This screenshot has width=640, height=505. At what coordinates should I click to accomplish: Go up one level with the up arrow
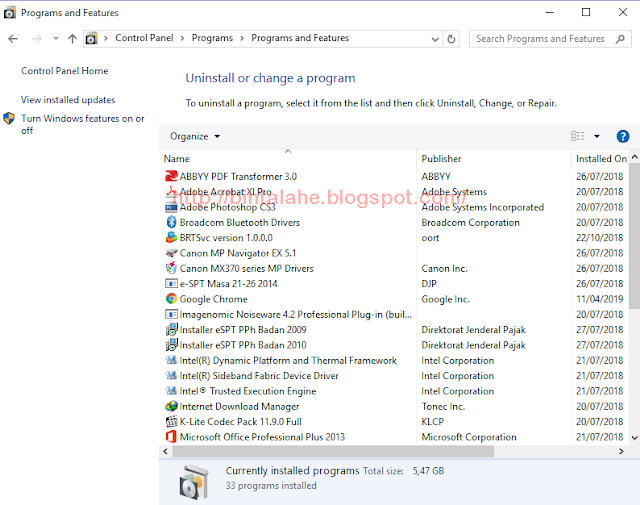pos(72,39)
